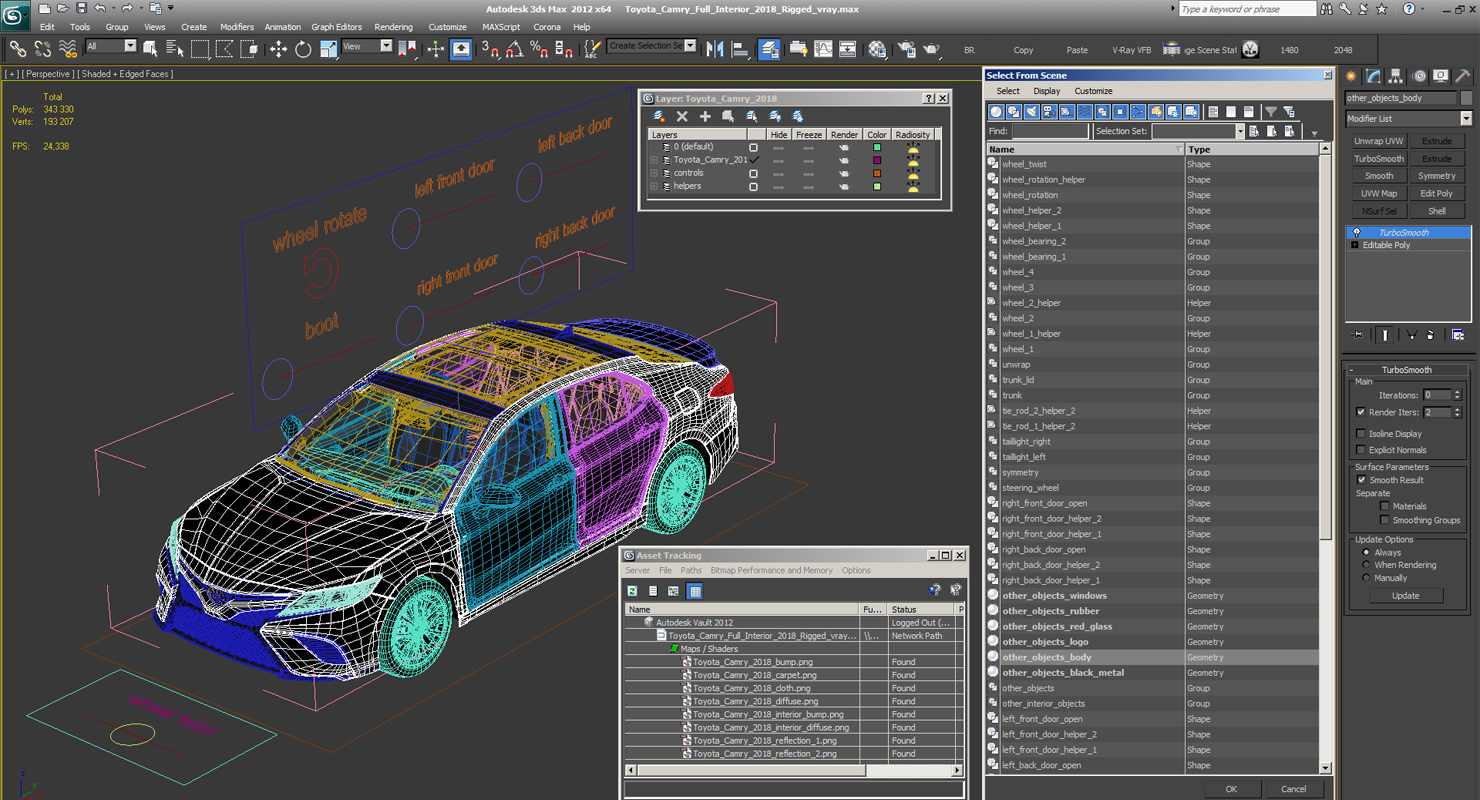Open the Rendering menu
Image resolution: width=1480 pixels, height=800 pixels.
(x=393, y=27)
